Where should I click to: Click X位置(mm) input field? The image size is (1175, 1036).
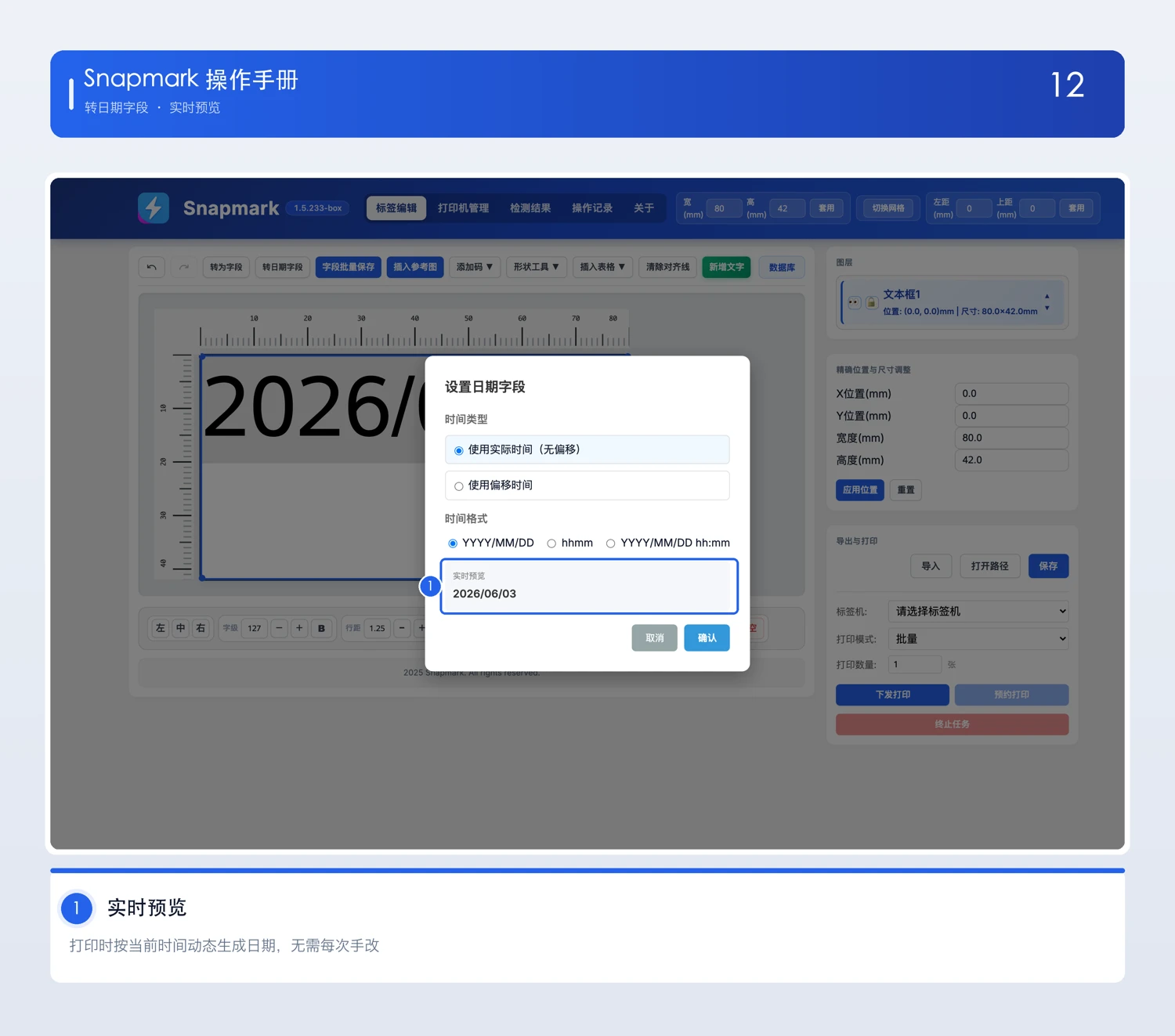pyautogui.click(x=1011, y=393)
